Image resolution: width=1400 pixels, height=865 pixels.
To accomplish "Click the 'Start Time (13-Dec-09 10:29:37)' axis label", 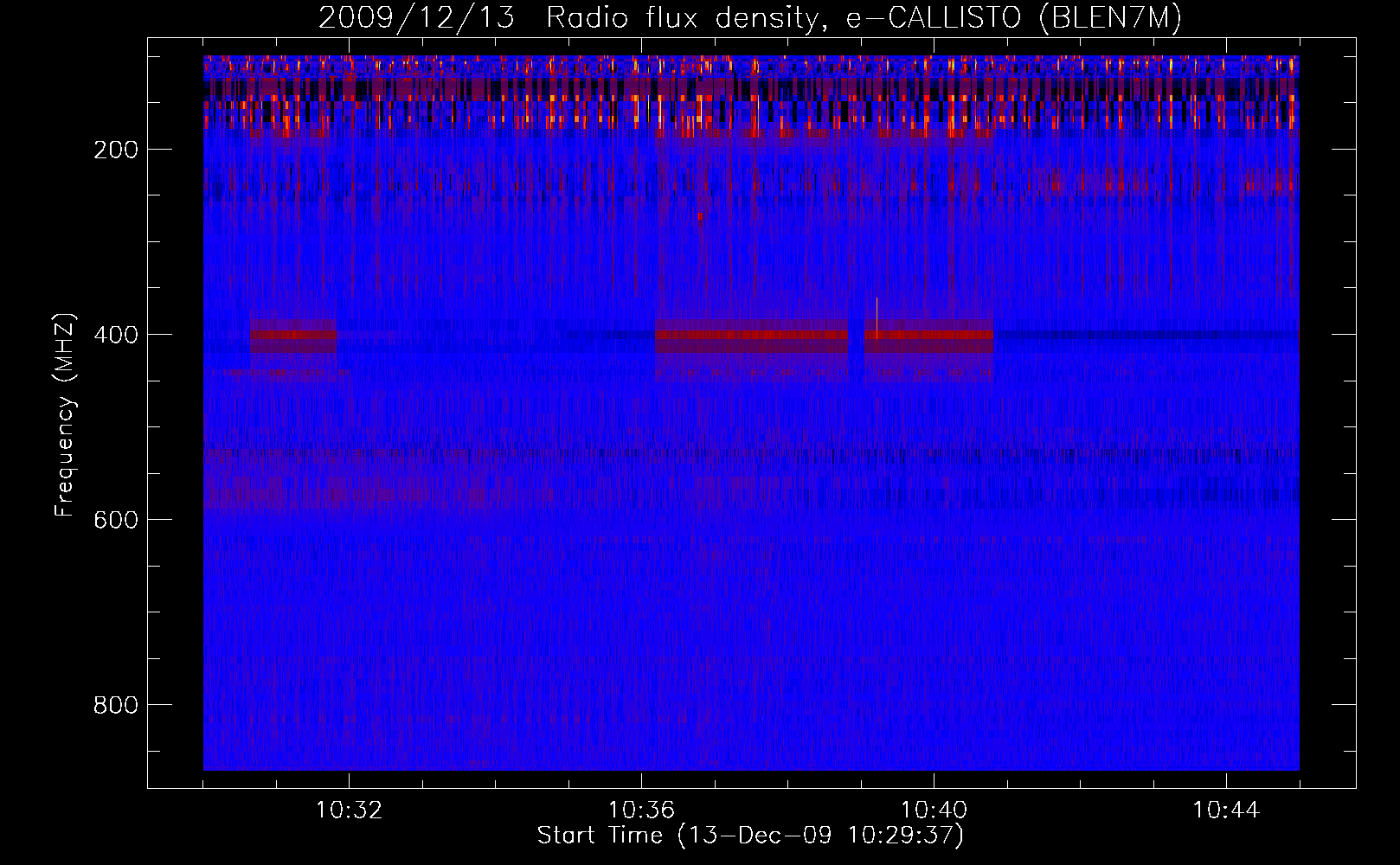I will 750,836.
